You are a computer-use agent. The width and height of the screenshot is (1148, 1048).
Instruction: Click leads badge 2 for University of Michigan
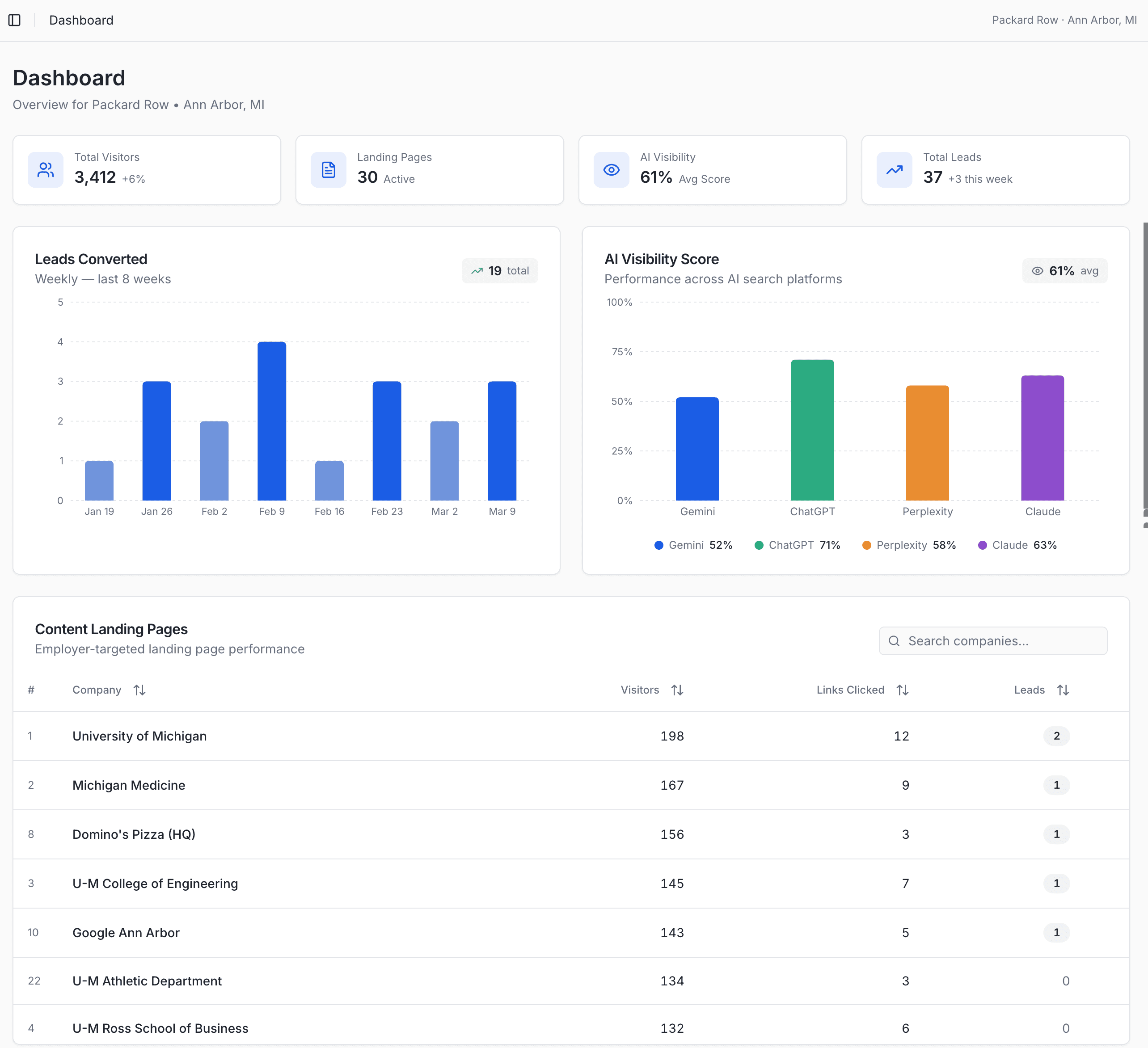[1056, 736]
